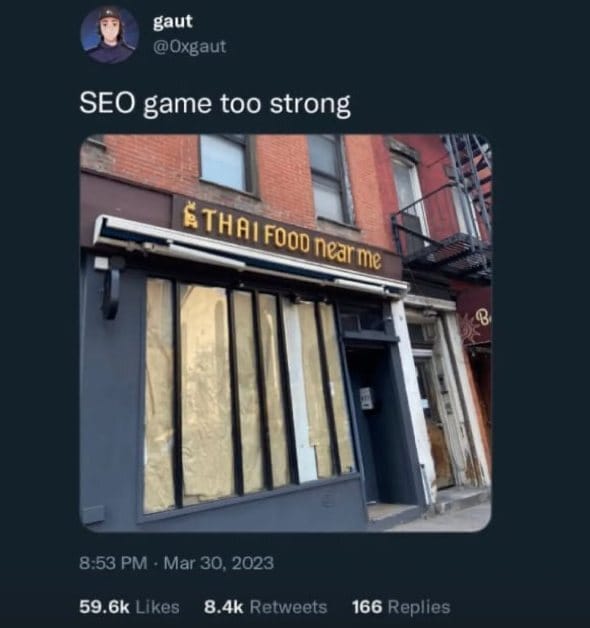The image size is (590, 628).
Task: Open the @0xgaut handle link
Action: click(189, 46)
